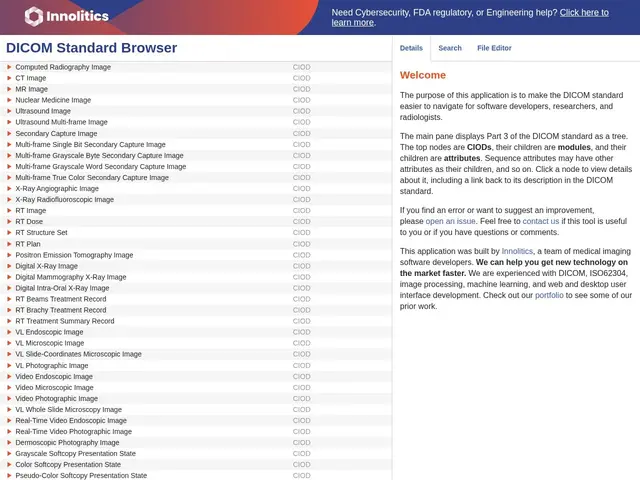Image resolution: width=640 pixels, height=480 pixels.
Task: Visit the Innolitics link in the welcome text
Action: (517, 251)
